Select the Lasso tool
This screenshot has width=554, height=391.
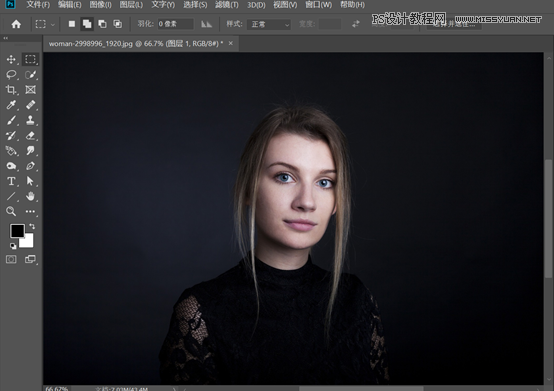coord(11,75)
